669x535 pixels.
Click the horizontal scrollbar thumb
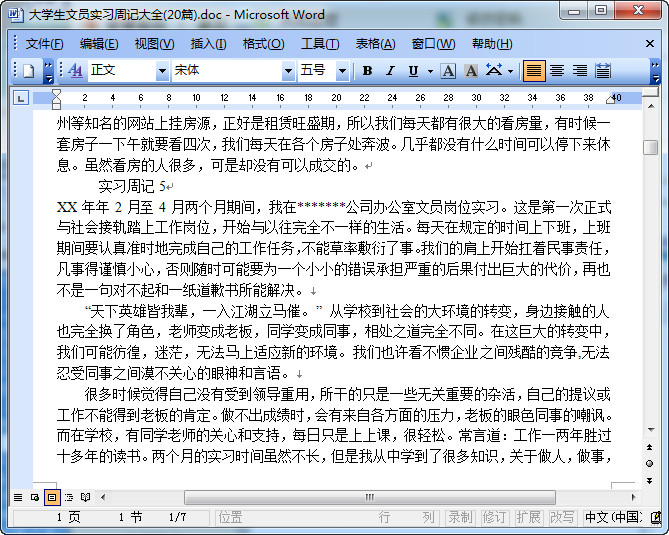click(x=370, y=497)
